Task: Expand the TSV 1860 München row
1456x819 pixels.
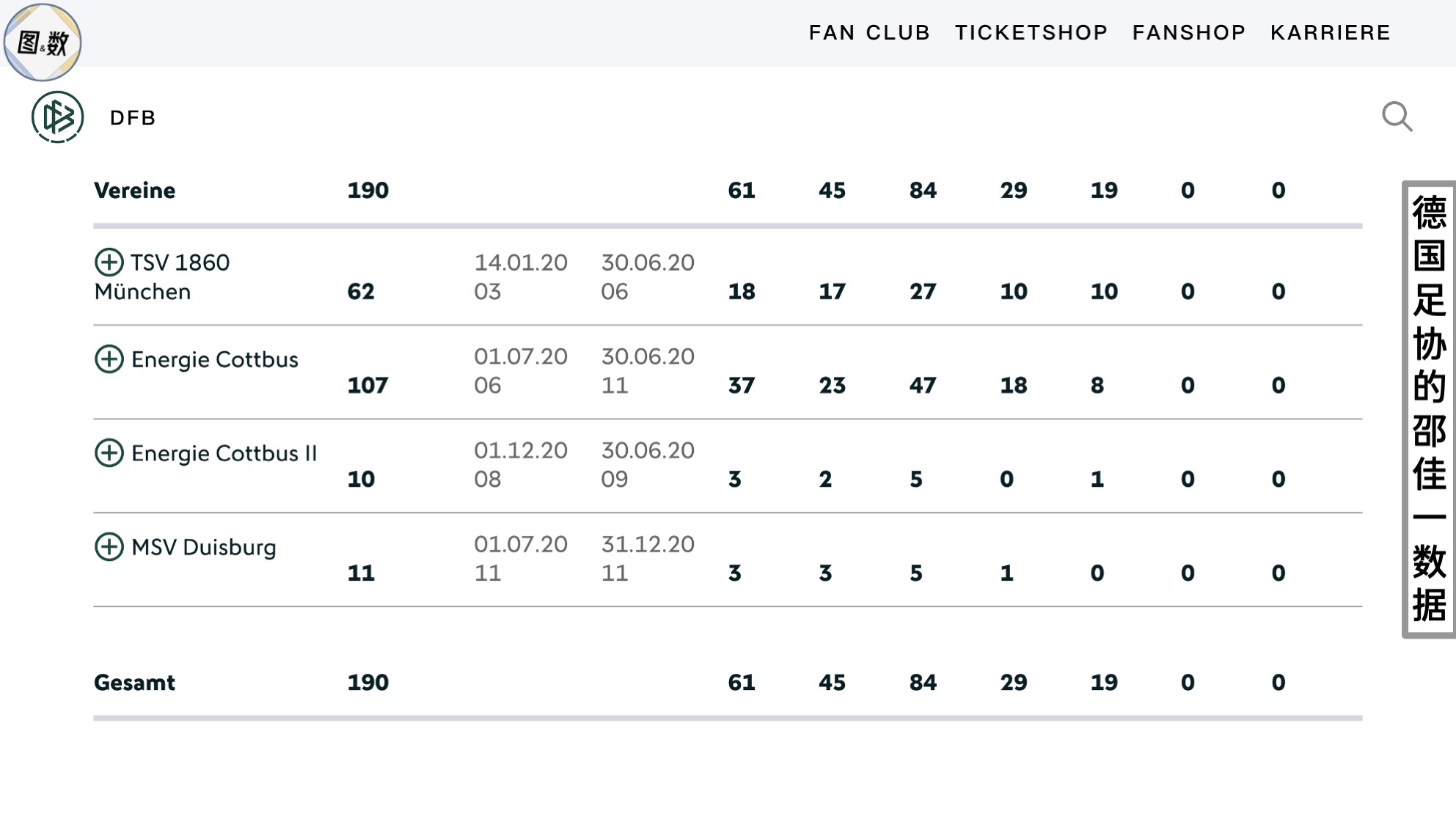Action: pyautogui.click(x=109, y=262)
